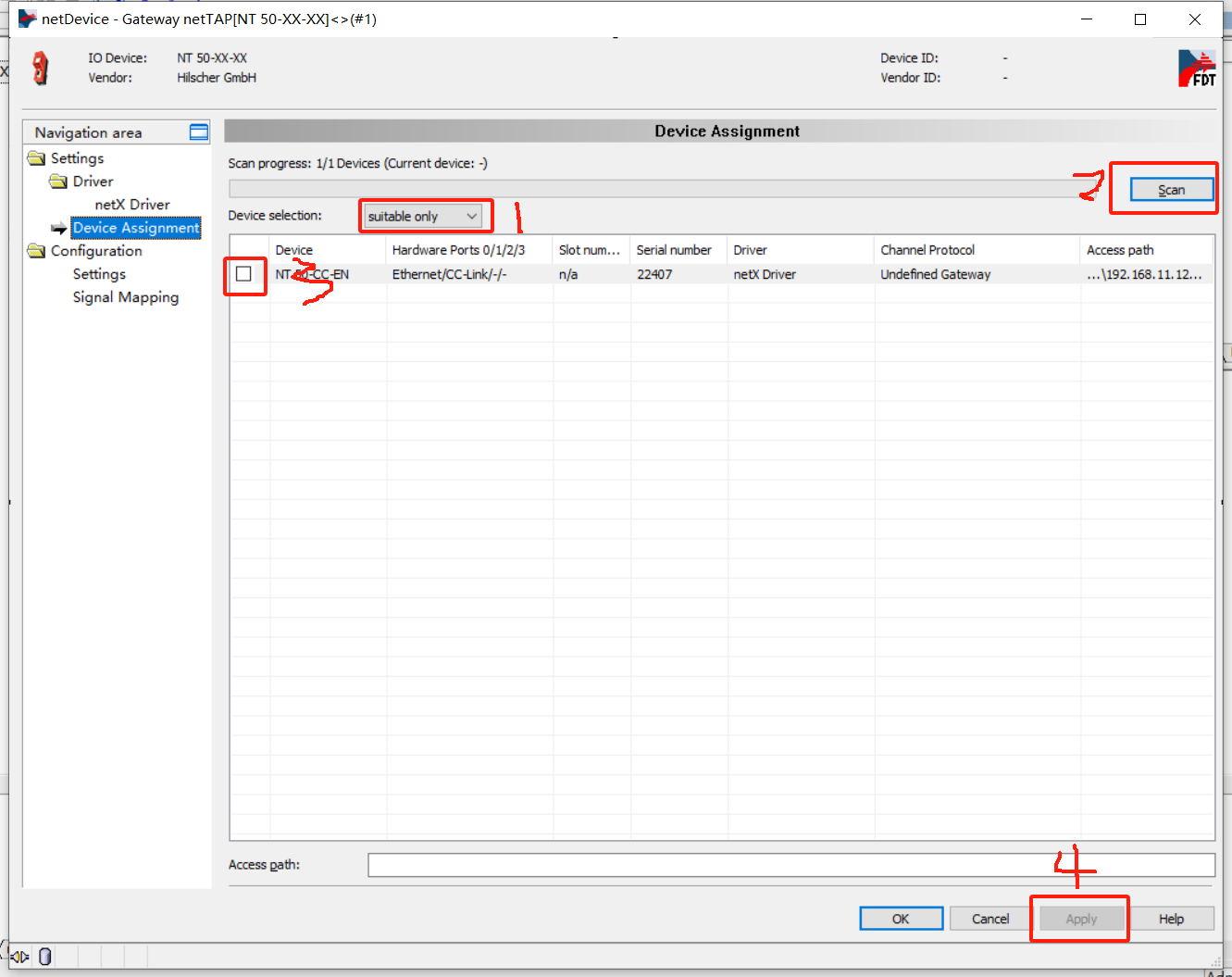
Task: Click the FDT logo icon
Action: pyautogui.click(x=1196, y=69)
